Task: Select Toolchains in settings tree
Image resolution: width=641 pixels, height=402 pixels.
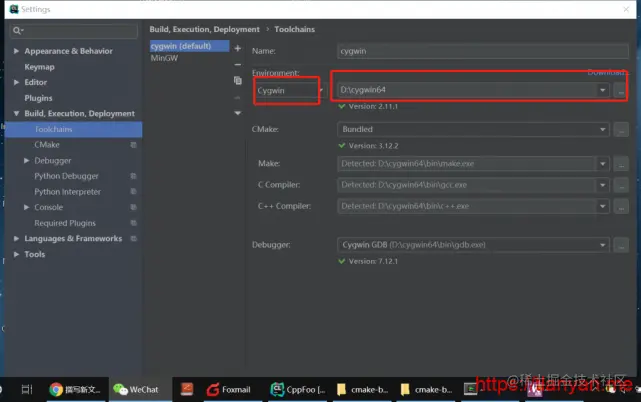Action: click(x=74, y=129)
